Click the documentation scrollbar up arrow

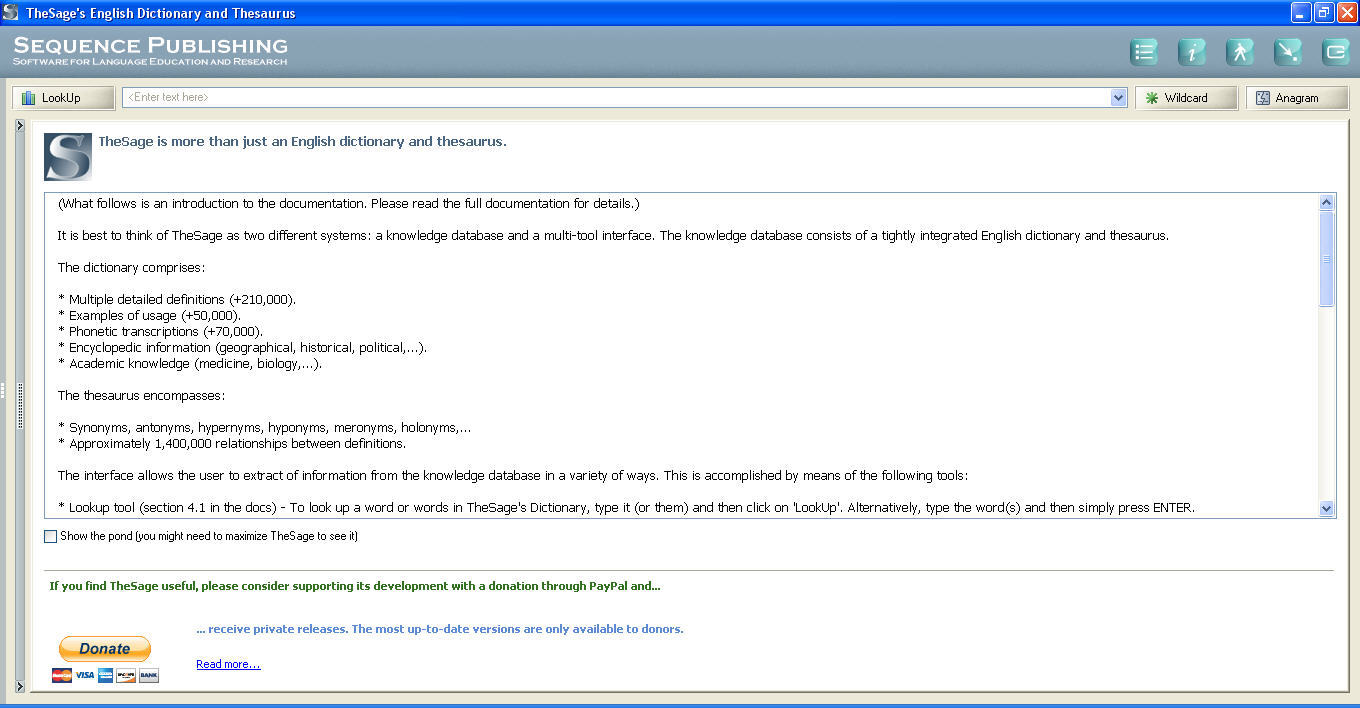(x=1327, y=202)
